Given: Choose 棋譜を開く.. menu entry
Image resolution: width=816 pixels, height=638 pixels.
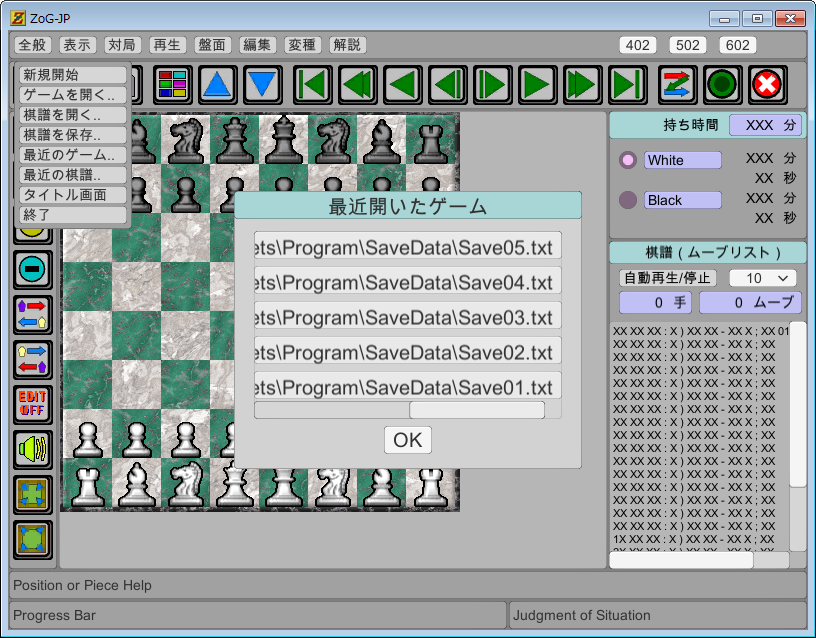Looking at the screenshot, I should pos(73,114).
